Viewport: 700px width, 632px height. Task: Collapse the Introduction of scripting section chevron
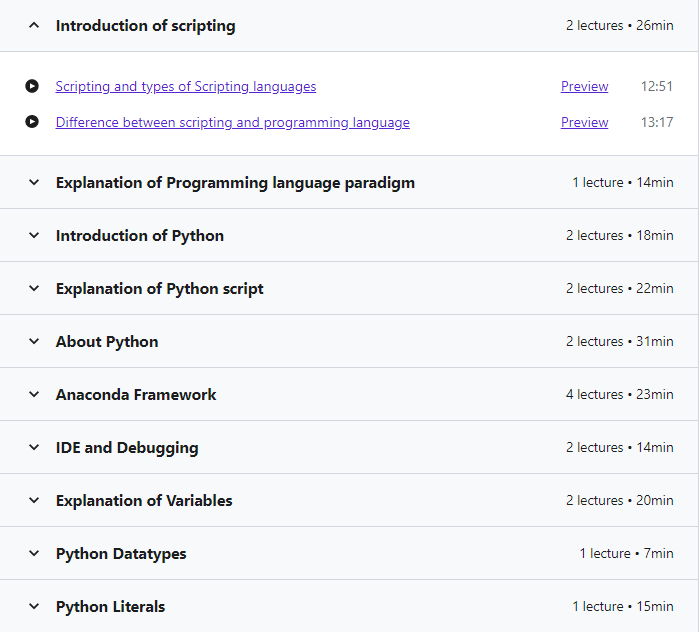[x=34, y=26]
